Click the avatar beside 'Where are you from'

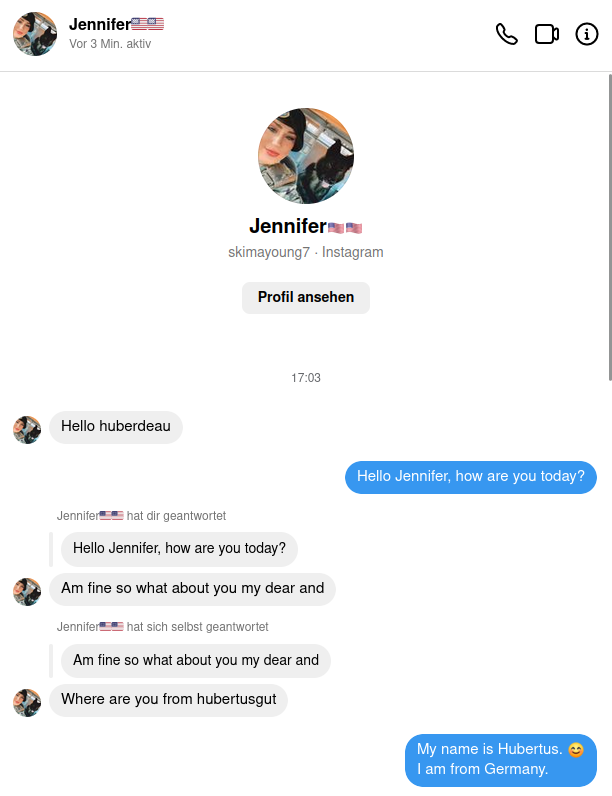click(x=27, y=703)
